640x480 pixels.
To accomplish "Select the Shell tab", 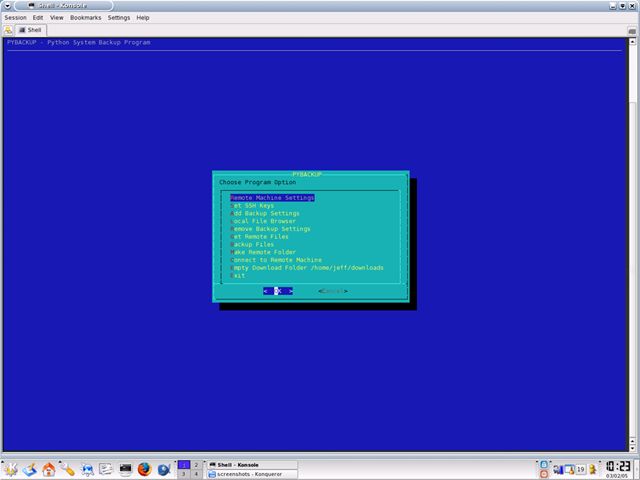I will tap(31, 30).
